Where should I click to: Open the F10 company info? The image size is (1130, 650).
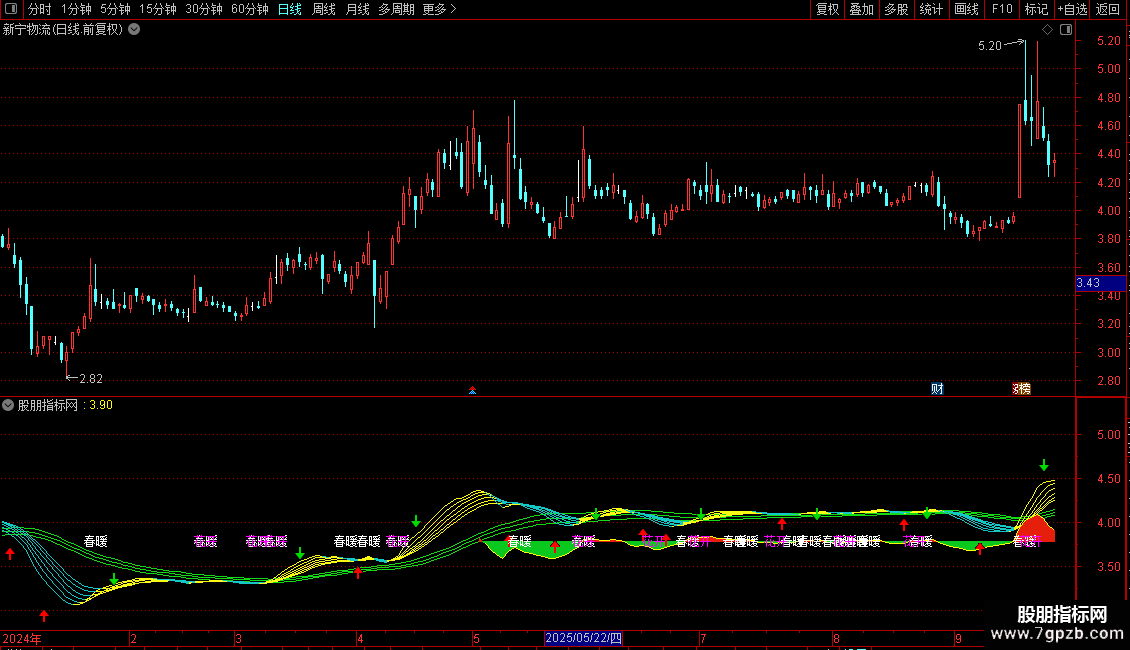[x=1002, y=9]
